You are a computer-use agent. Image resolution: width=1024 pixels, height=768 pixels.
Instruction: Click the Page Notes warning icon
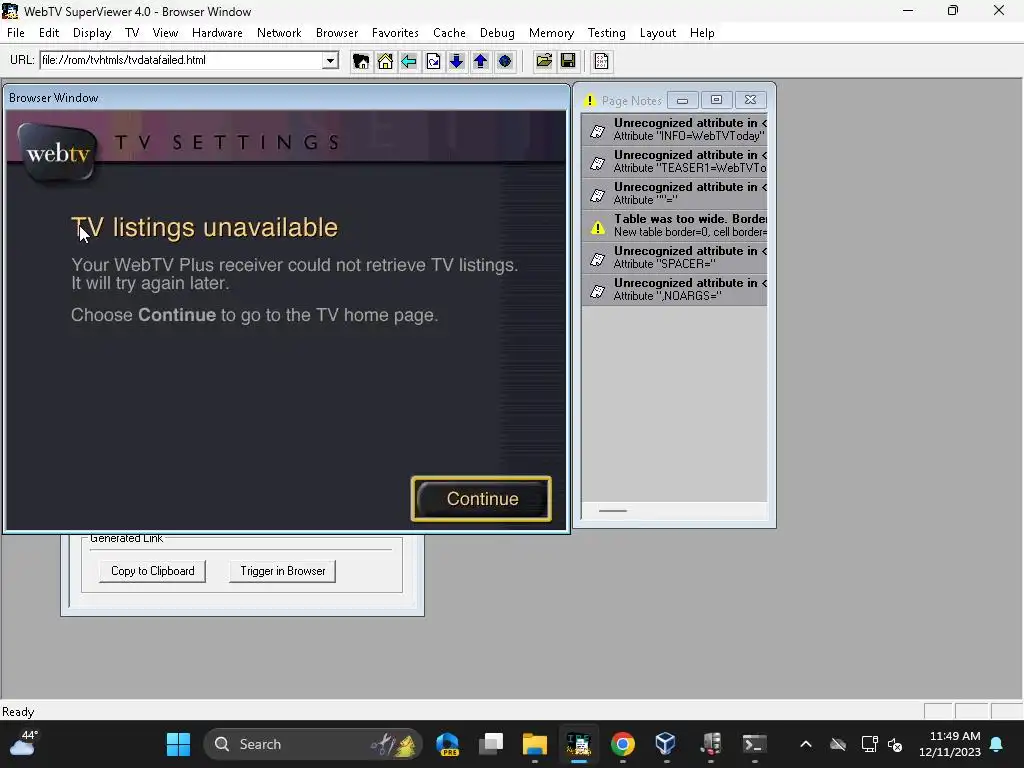click(x=590, y=101)
